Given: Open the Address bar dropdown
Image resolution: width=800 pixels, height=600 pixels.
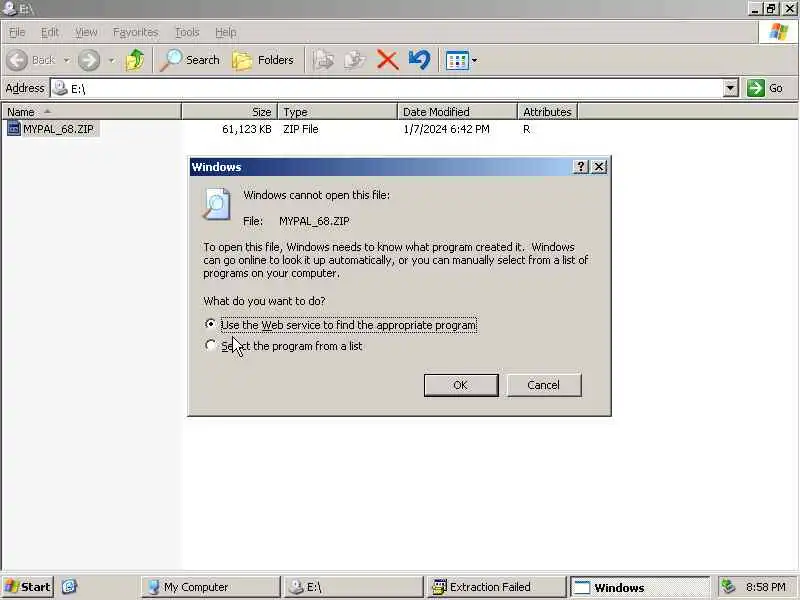Looking at the screenshot, I should pyautogui.click(x=730, y=88).
